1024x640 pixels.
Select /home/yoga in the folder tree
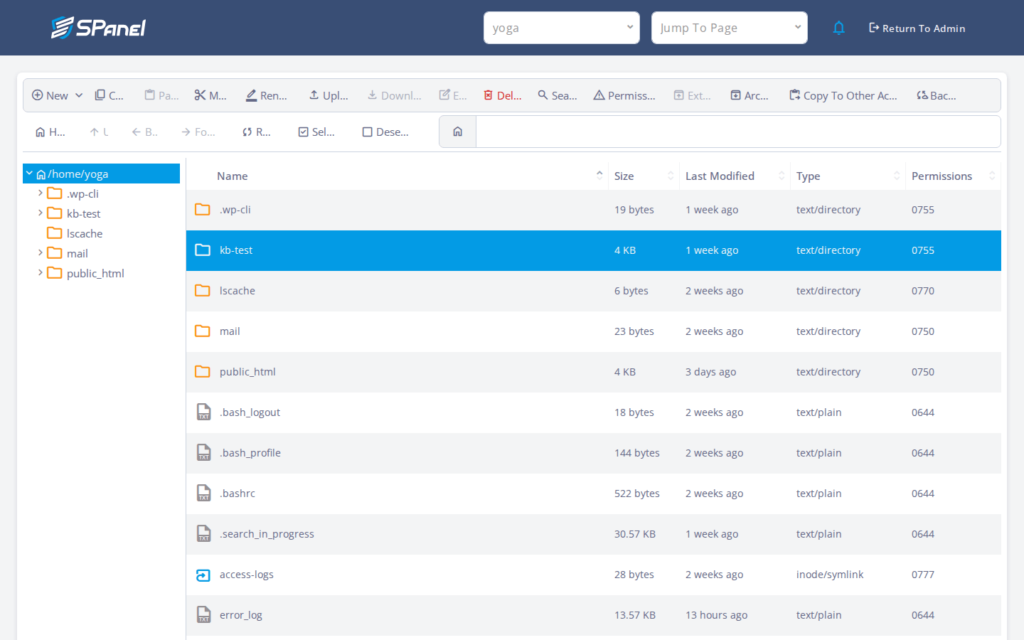(x=101, y=174)
